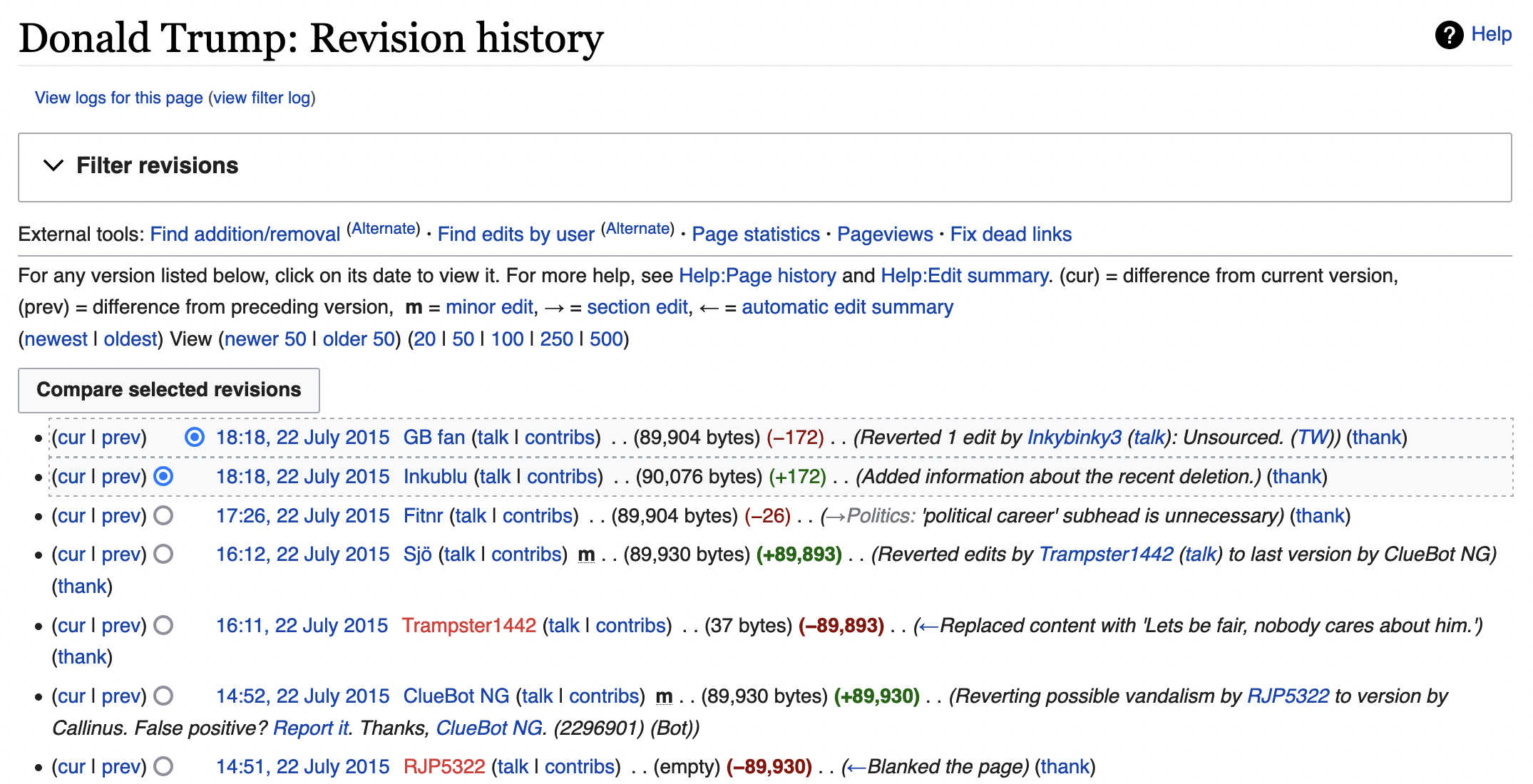Select radio button for RJP5322 revision
Image resolution: width=1533 pixels, height=784 pixels.
(x=163, y=766)
